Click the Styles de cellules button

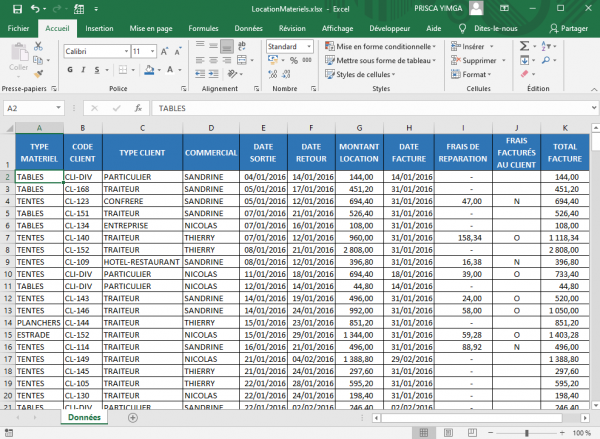pyautogui.click(x=364, y=74)
